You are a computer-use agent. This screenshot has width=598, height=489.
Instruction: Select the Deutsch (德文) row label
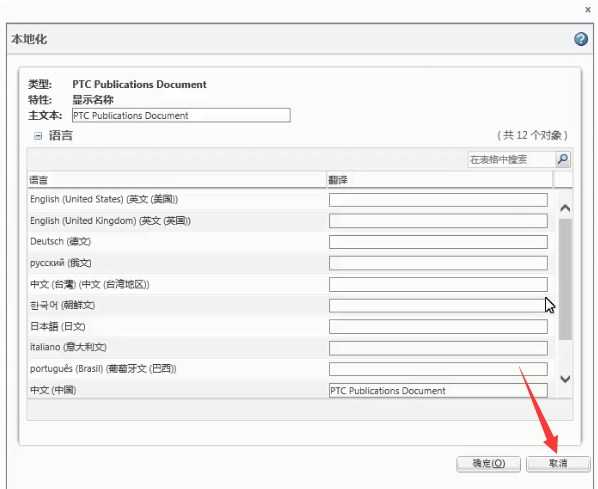pyautogui.click(x=60, y=241)
